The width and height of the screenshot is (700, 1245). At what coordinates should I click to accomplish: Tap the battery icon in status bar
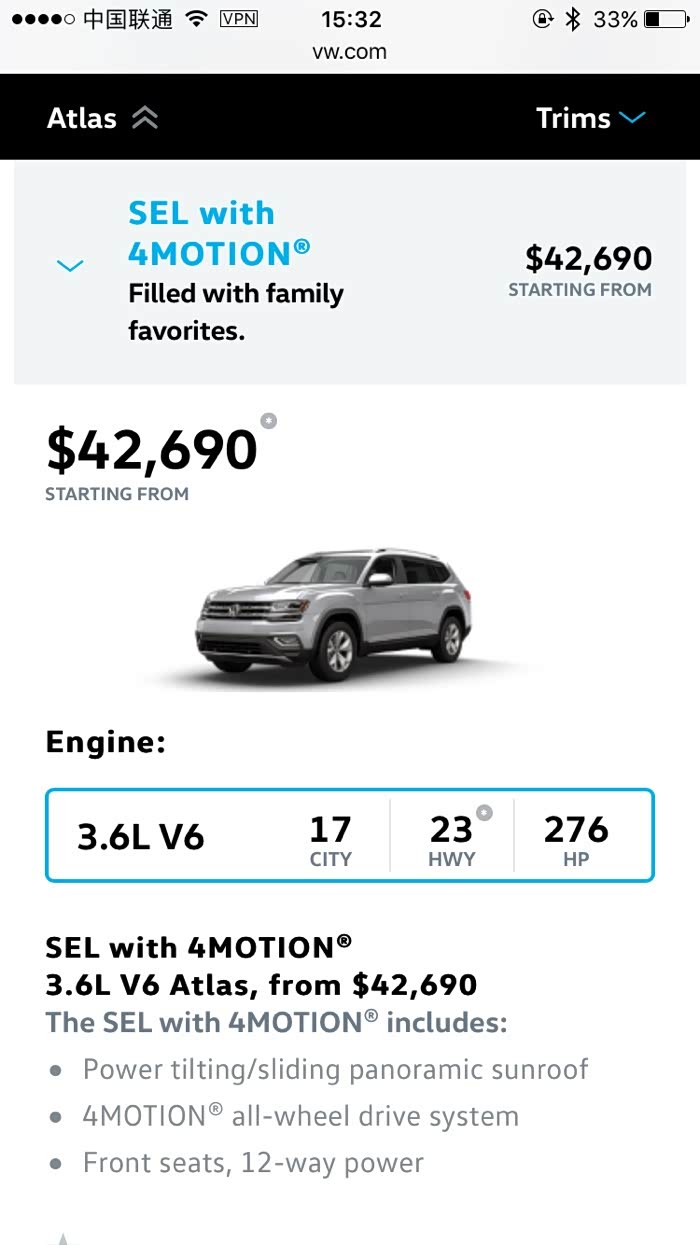(666, 19)
